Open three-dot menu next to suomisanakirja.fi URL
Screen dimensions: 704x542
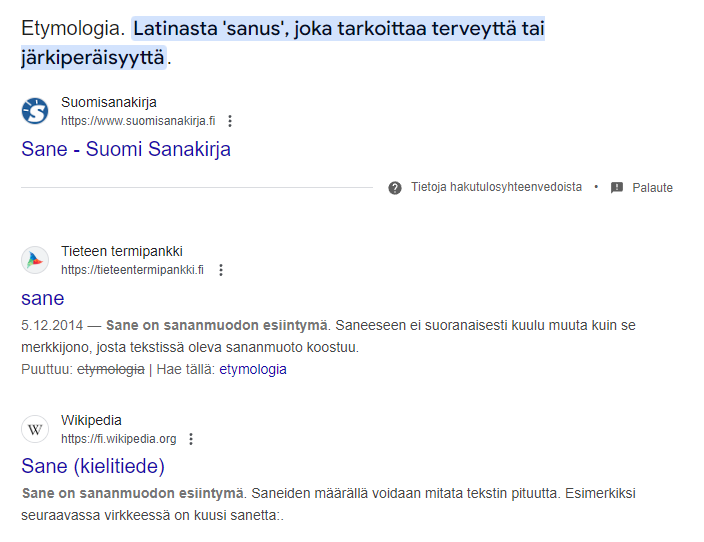pos(230,121)
